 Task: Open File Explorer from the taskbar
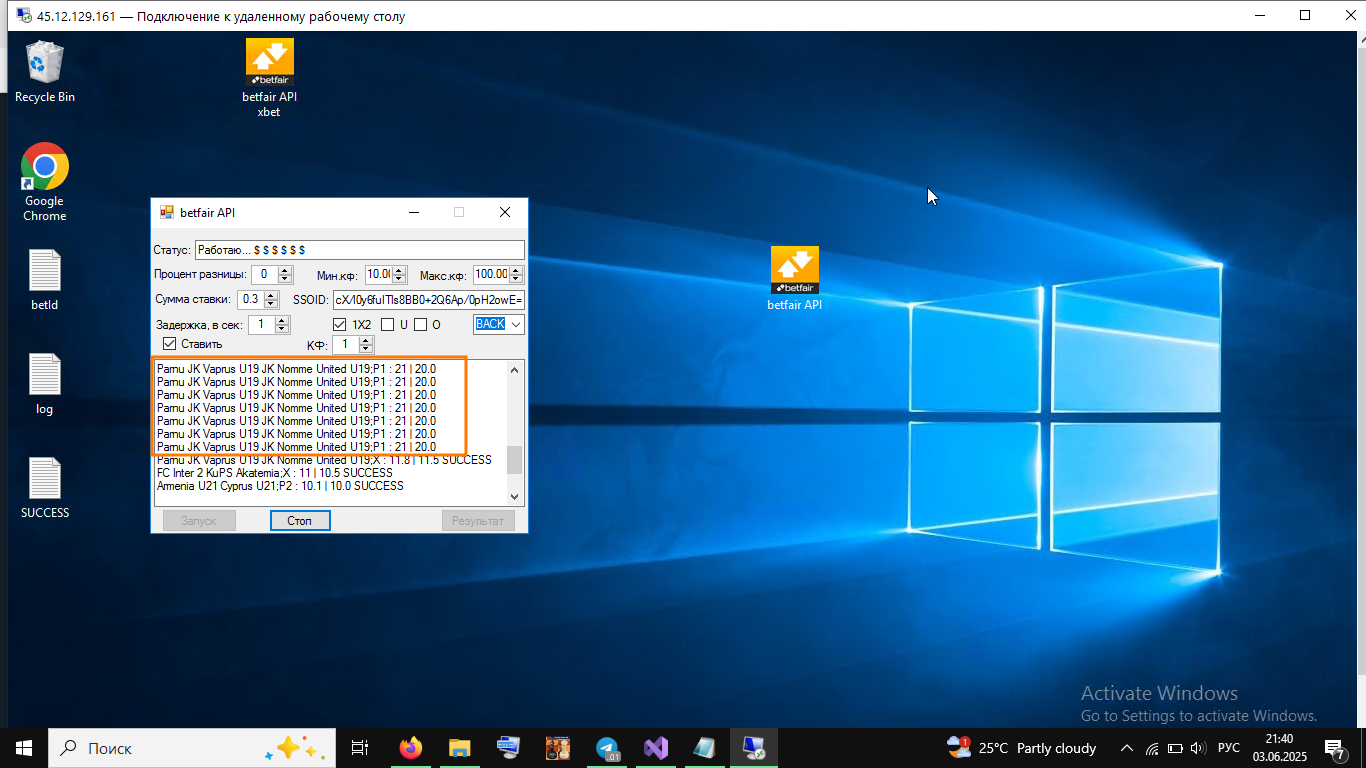(459, 747)
